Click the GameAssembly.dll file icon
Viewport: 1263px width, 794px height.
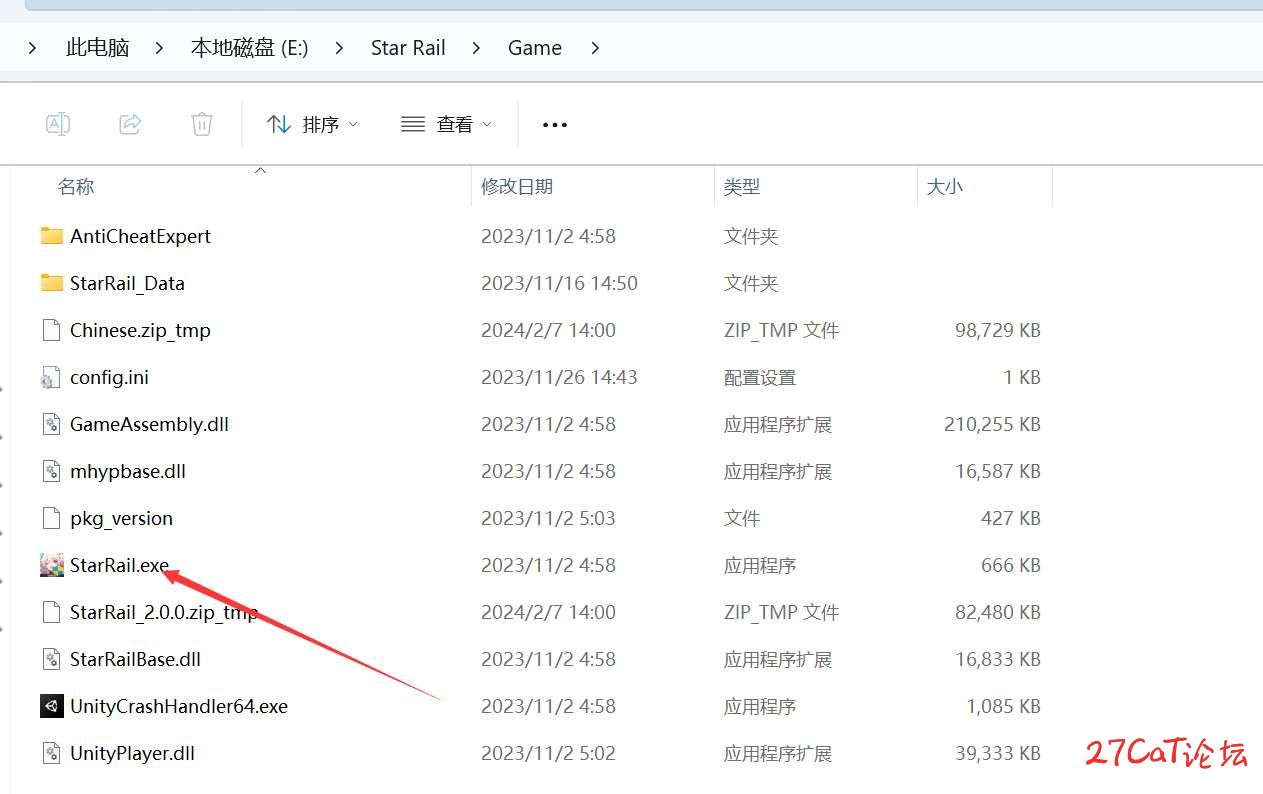coord(52,424)
